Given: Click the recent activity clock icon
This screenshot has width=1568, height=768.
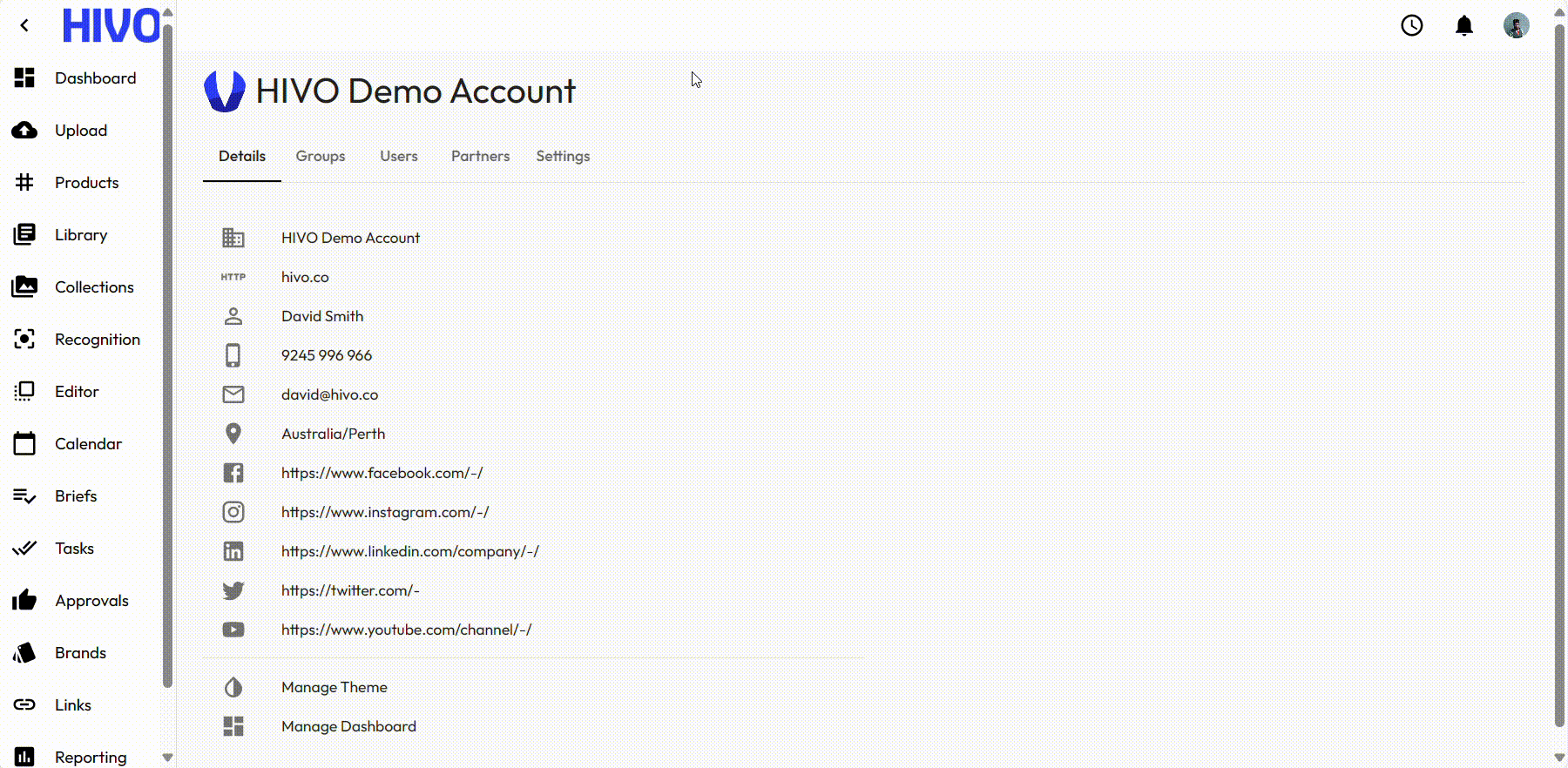Looking at the screenshot, I should [x=1412, y=26].
